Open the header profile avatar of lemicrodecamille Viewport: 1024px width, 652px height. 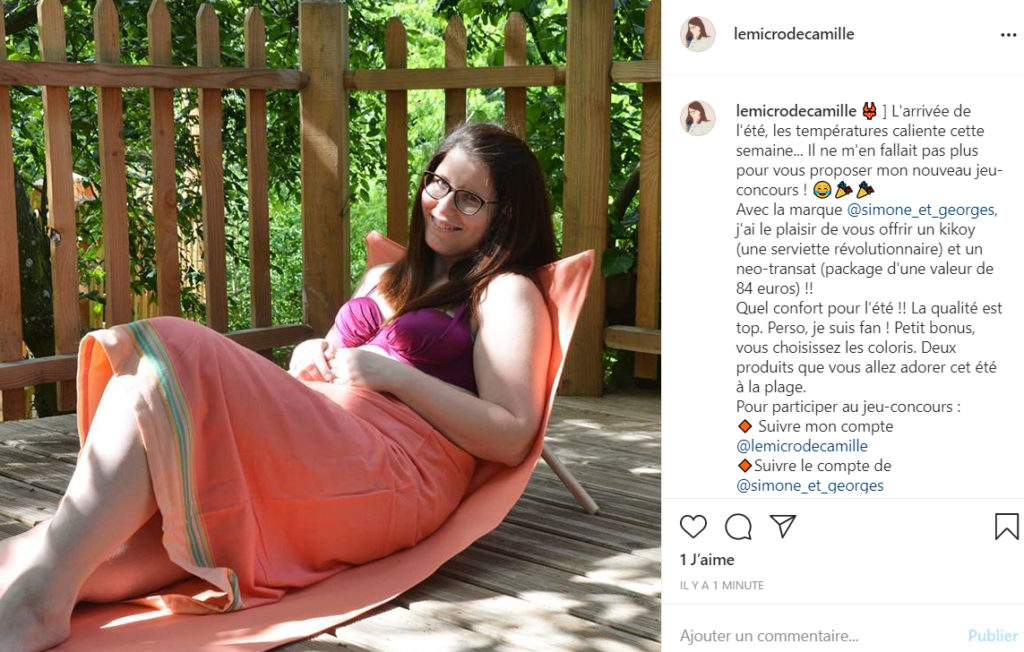coord(697,34)
